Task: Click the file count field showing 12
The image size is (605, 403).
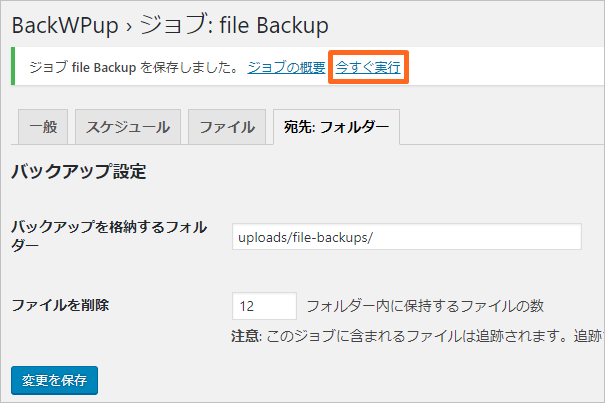Action: [x=264, y=305]
